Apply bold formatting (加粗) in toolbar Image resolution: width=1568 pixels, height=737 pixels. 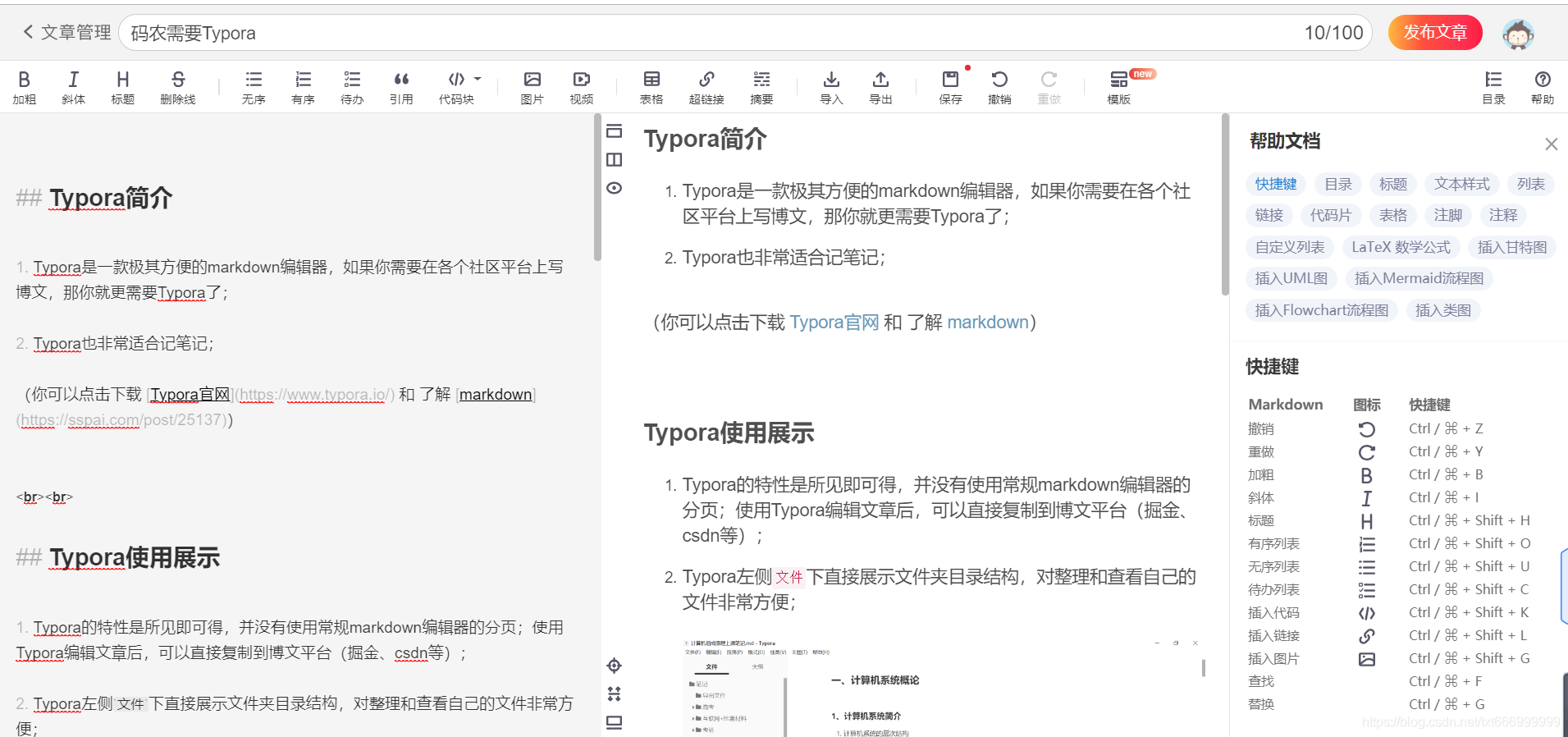(x=25, y=87)
